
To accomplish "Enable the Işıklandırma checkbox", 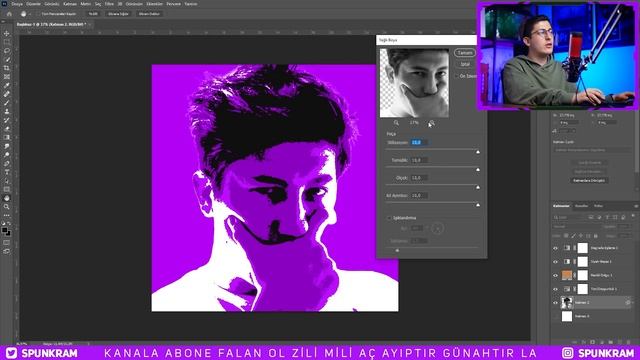I will click(389, 218).
